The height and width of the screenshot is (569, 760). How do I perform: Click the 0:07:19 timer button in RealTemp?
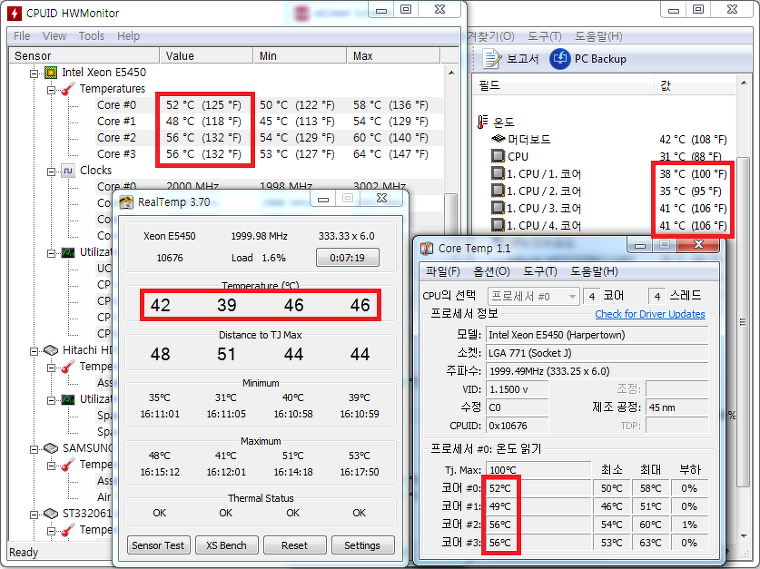[x=348, y=257]
